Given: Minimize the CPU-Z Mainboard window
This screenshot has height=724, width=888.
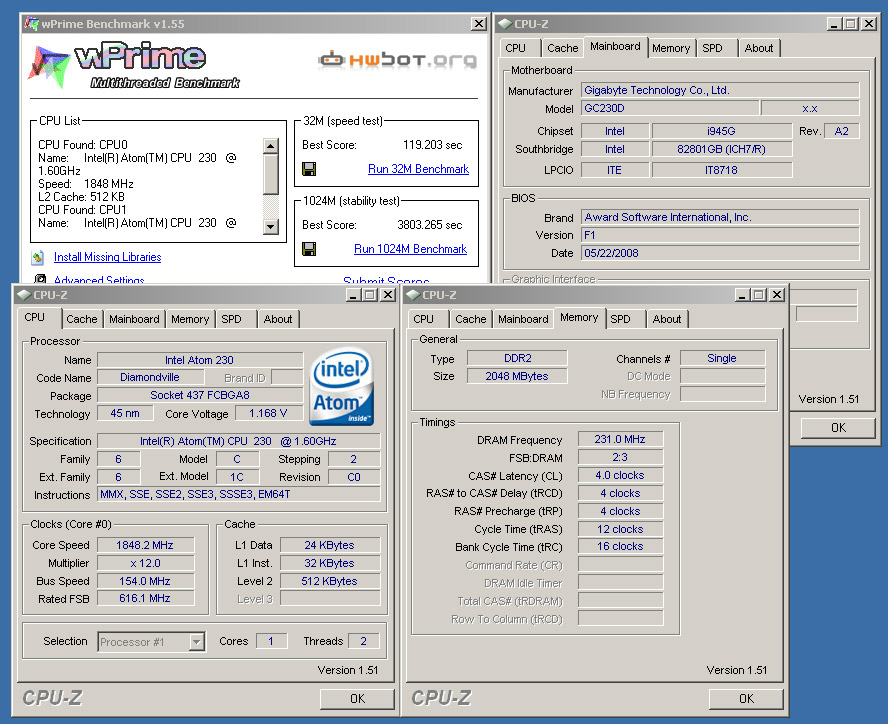Looking at the screenshot, I should click(x=834, y=24).
